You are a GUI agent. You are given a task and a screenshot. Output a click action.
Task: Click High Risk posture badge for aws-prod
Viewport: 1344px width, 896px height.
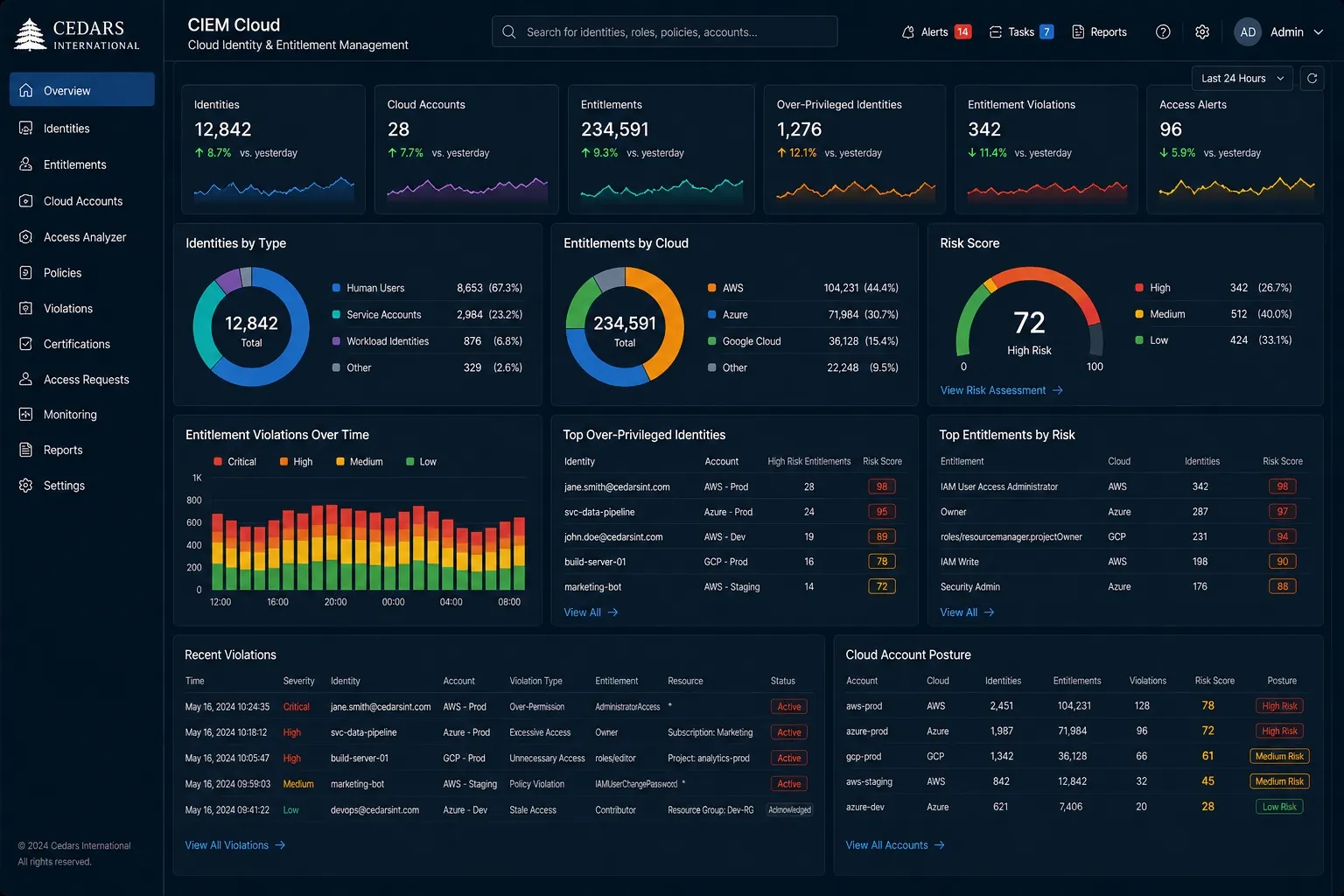[x=1279, y=706]
